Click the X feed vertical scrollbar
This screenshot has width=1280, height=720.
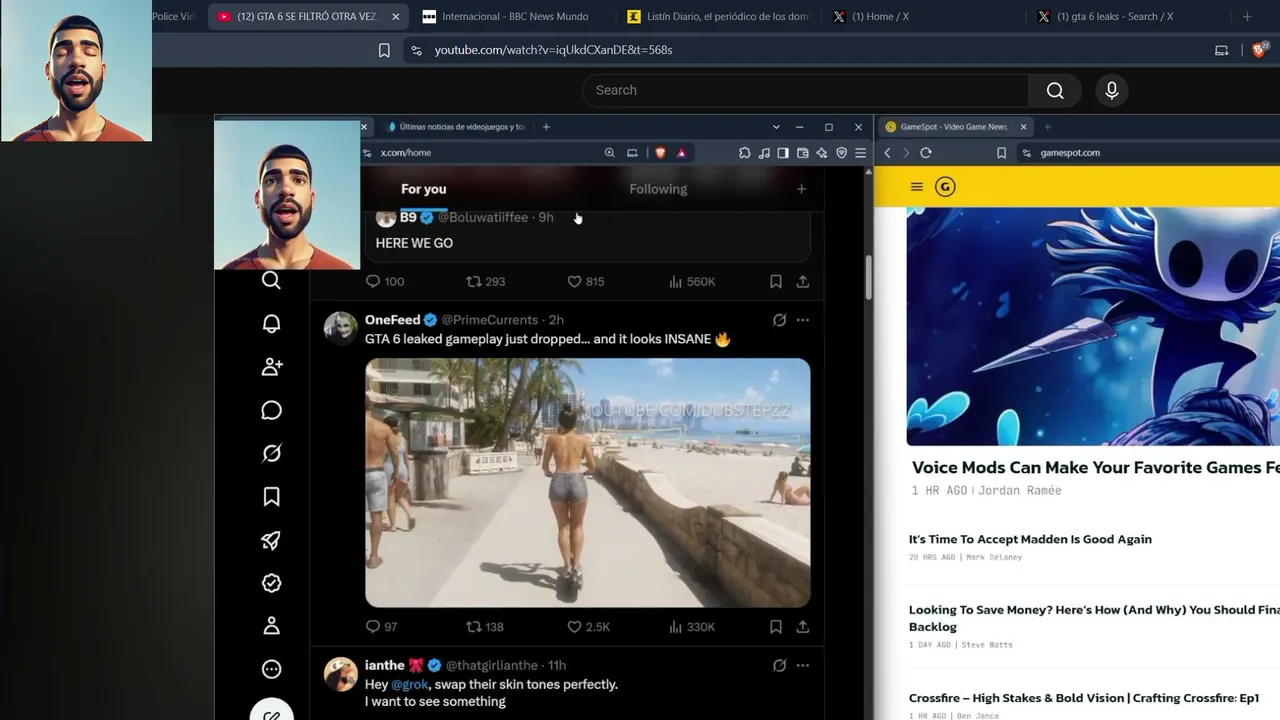[868, 278]
